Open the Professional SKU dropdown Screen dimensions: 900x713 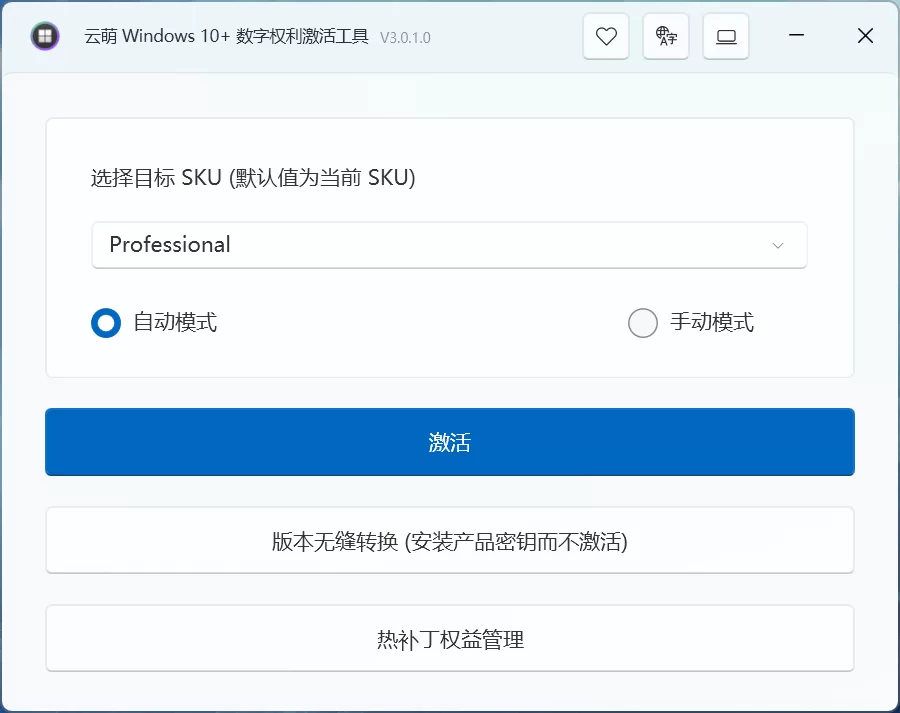[x=449, y=245]
